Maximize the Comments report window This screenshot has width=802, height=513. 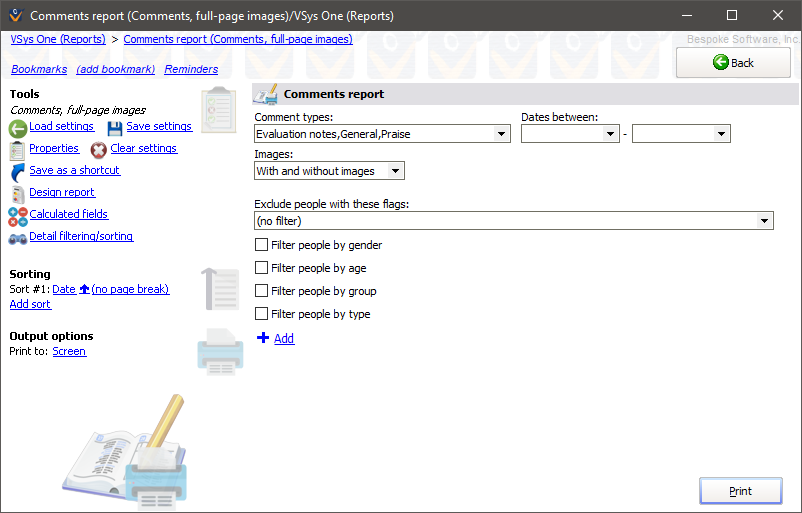(x=732, y=15)
